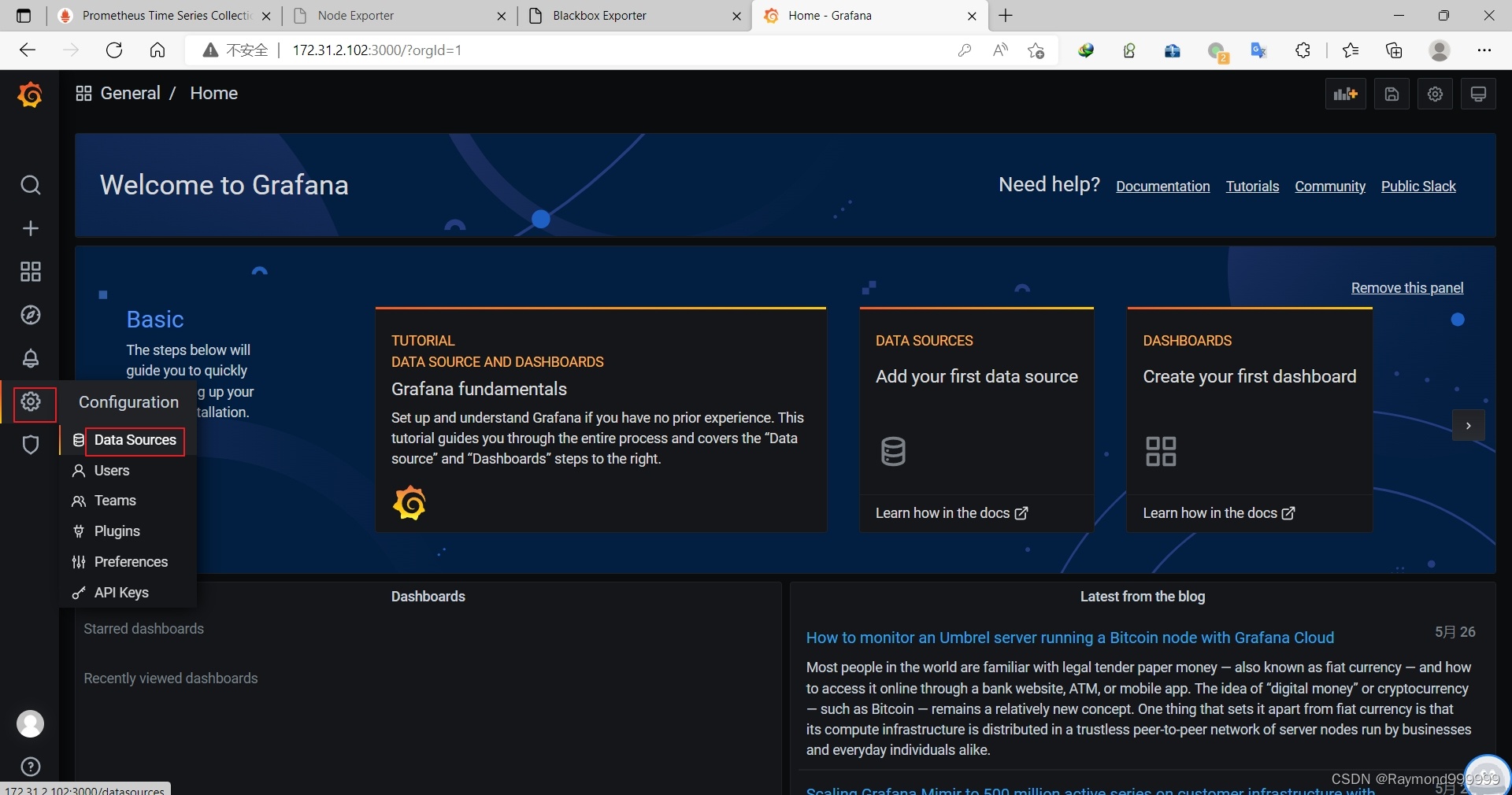Click the database icon in Data Sources card
The image size is (1512, 795).
[x=893, y=451]
